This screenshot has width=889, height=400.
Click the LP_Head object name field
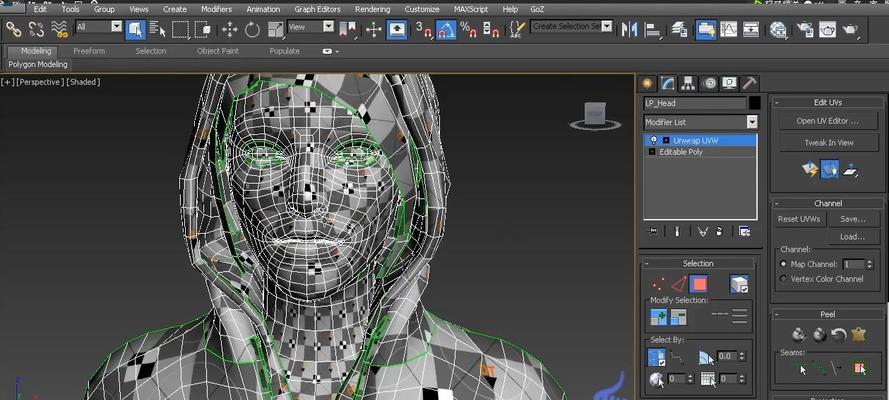click(695, 103)
